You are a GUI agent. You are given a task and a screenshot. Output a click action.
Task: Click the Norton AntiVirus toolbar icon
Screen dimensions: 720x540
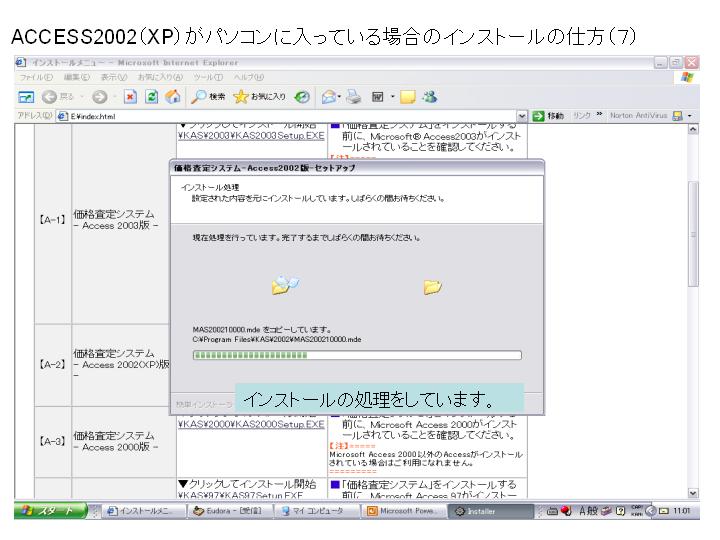[677, 116]
